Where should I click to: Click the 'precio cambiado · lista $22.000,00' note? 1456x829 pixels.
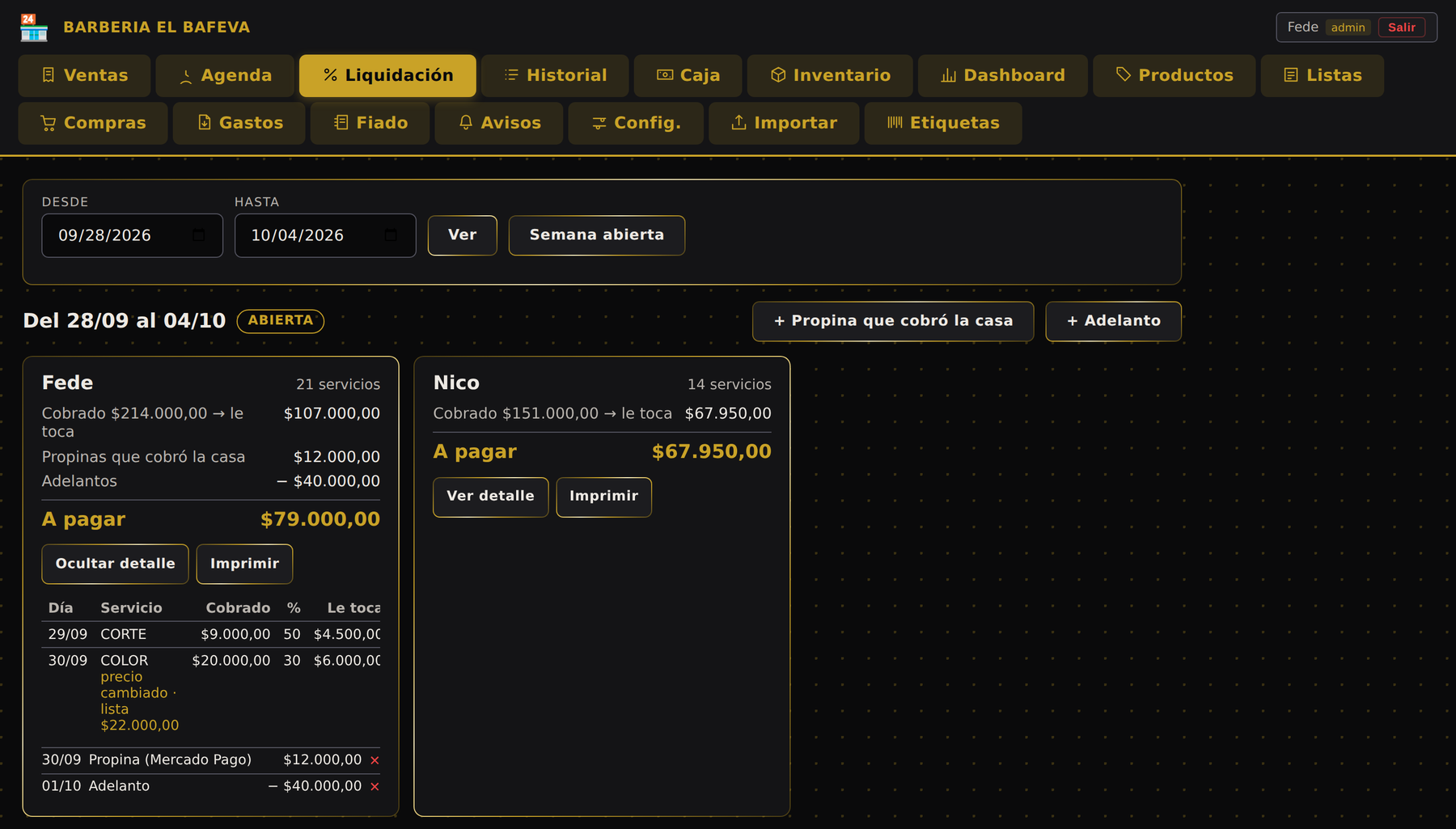(x=139, y=701)
